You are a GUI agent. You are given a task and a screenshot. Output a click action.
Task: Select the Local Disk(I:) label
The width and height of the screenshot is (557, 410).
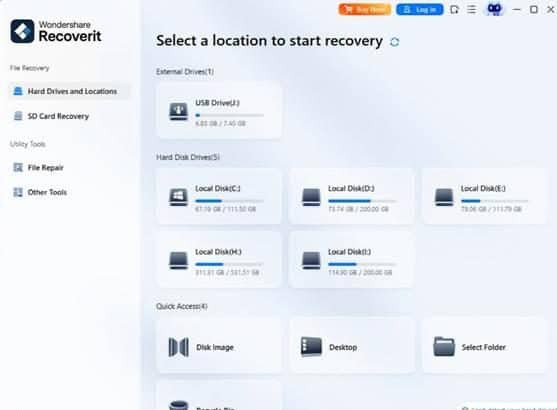pos(350,252)
